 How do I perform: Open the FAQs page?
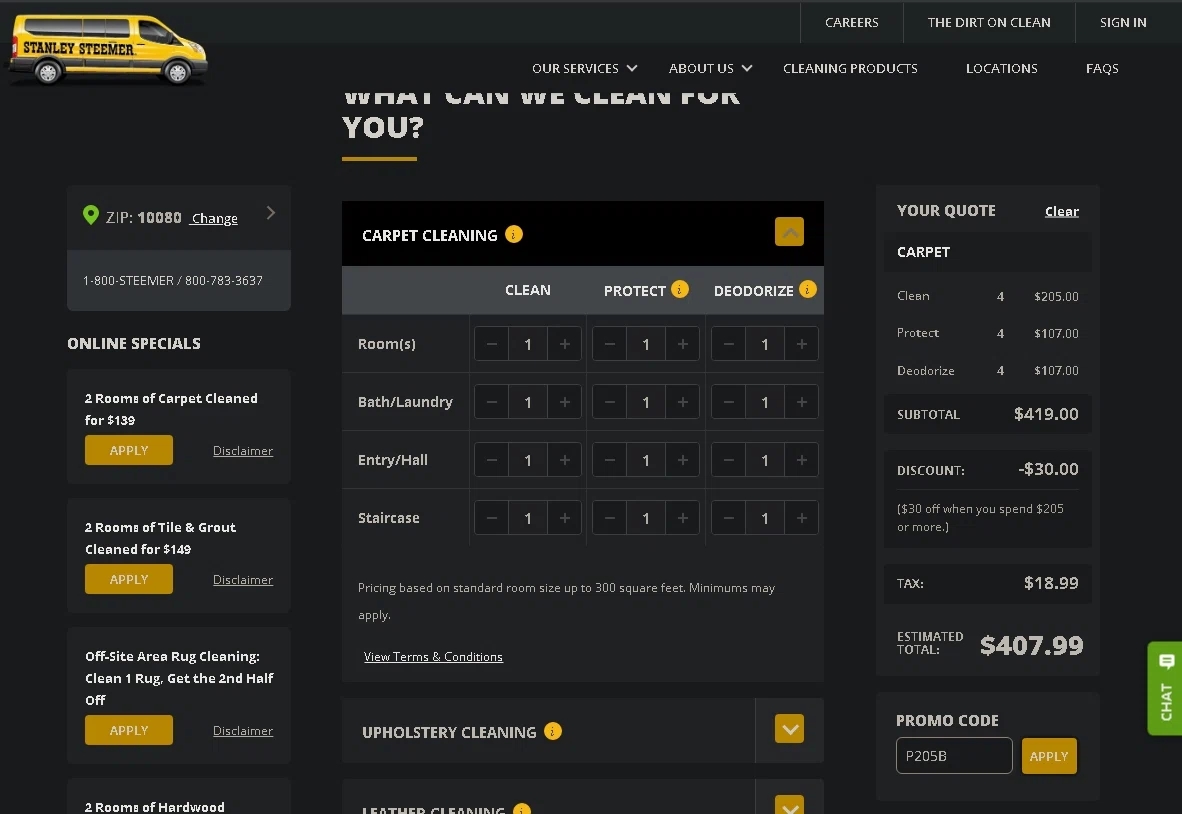tap(1102, 68)
